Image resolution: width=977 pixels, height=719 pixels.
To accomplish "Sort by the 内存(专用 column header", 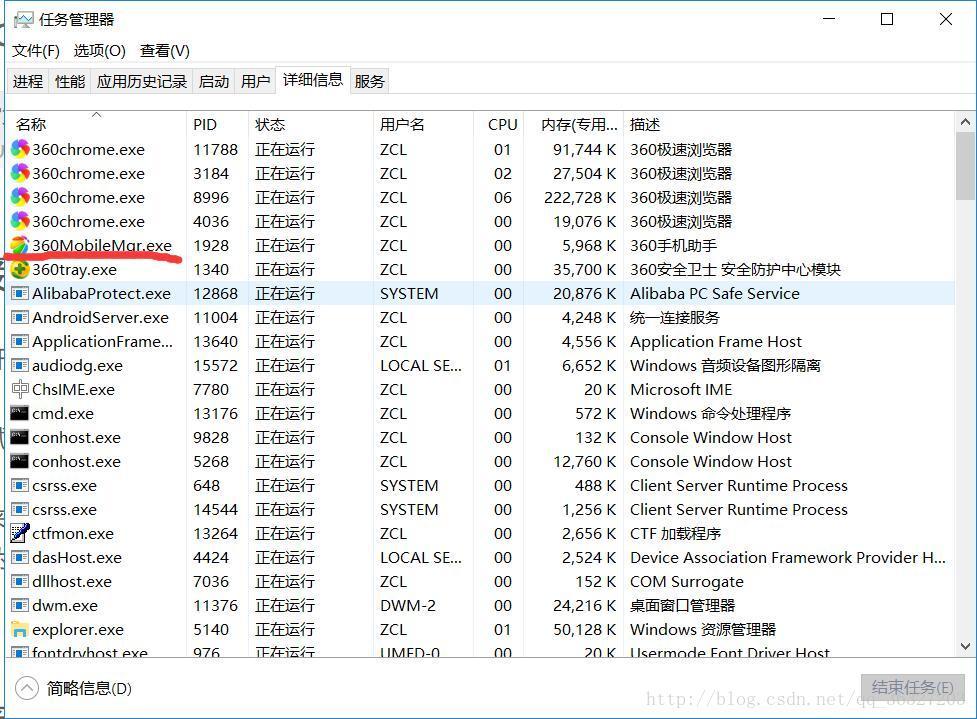I will pos(573,125).
